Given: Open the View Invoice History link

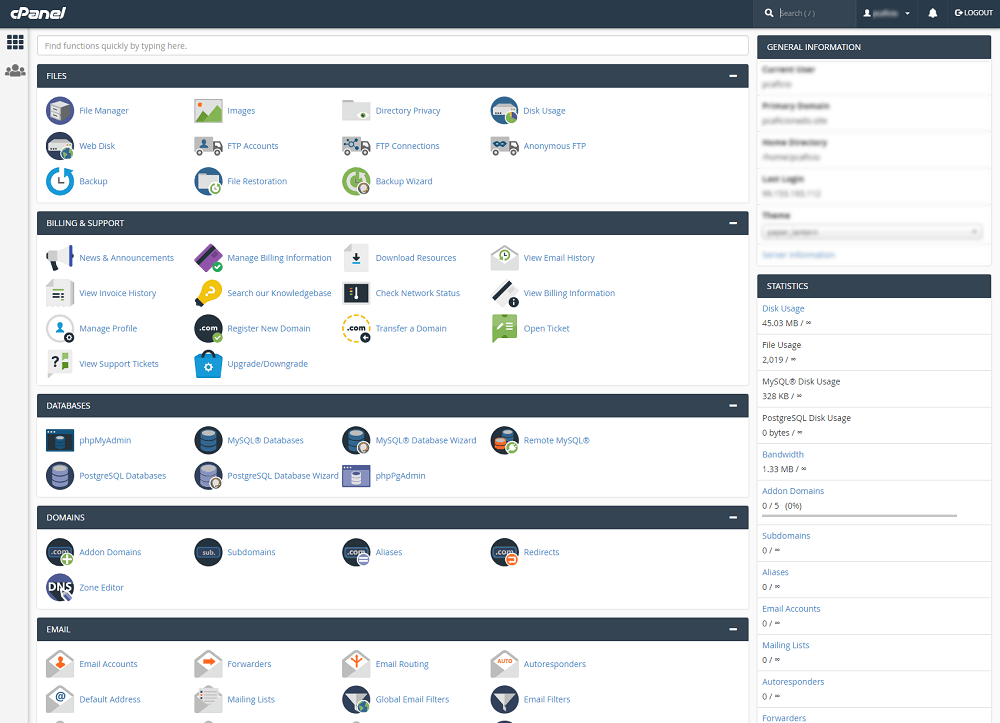Looking at the screenshot, I should point(117,293).
